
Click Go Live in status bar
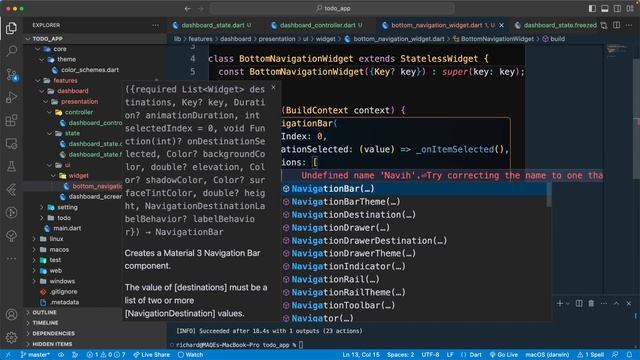point(504,355)
